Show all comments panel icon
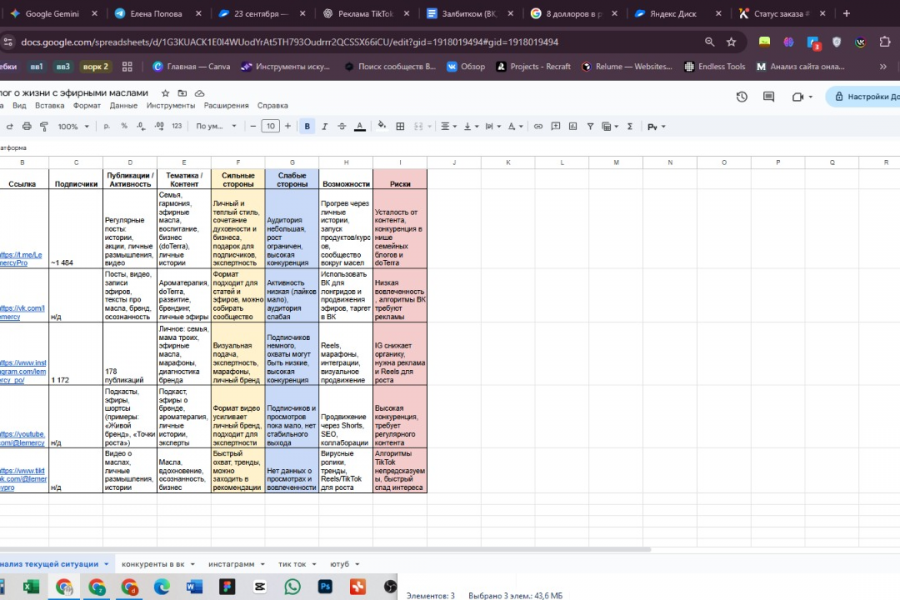Viewport: 900px width, 600px height. click(769, 96)
